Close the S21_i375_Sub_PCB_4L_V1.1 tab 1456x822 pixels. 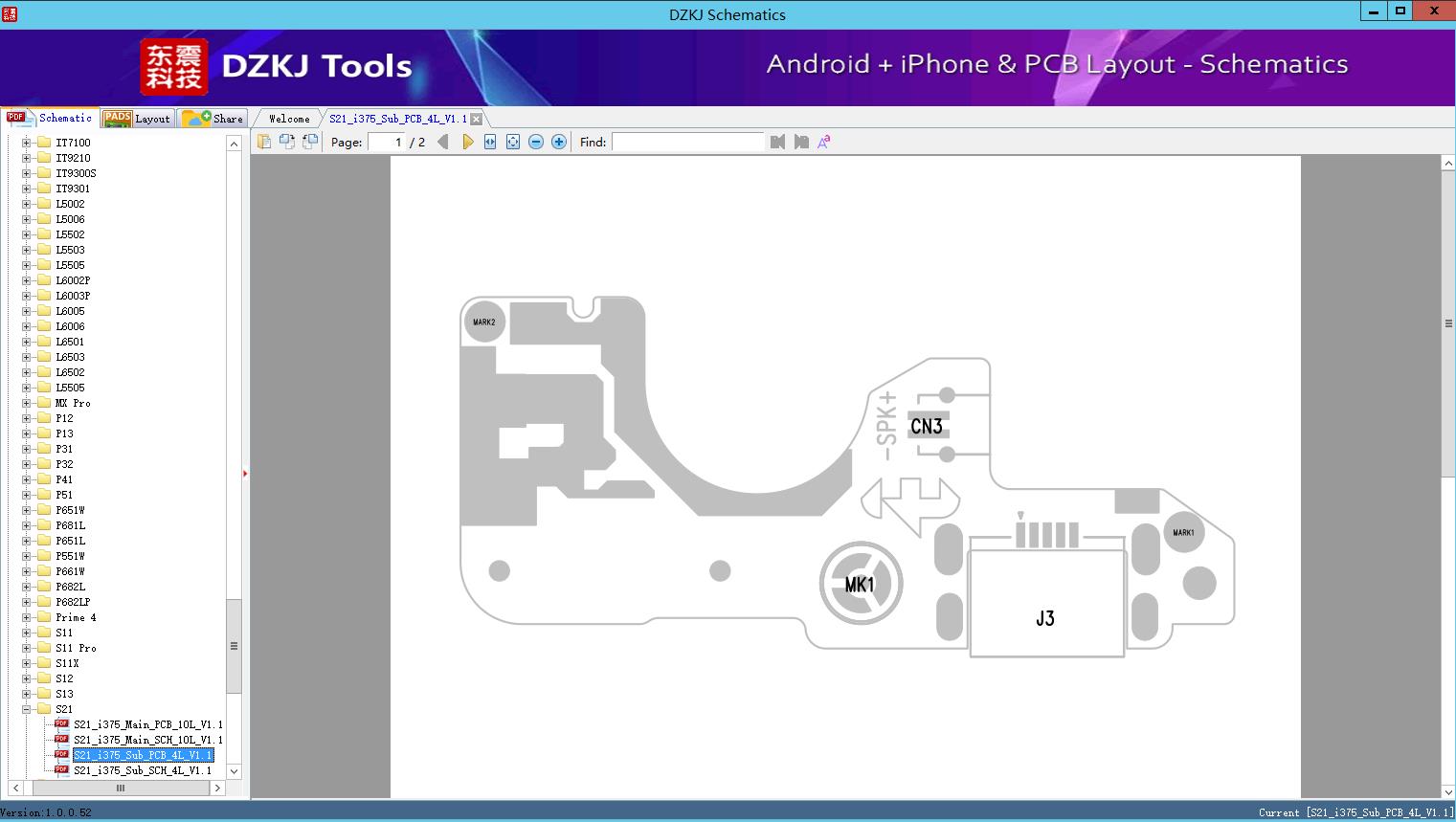[476, 120]
